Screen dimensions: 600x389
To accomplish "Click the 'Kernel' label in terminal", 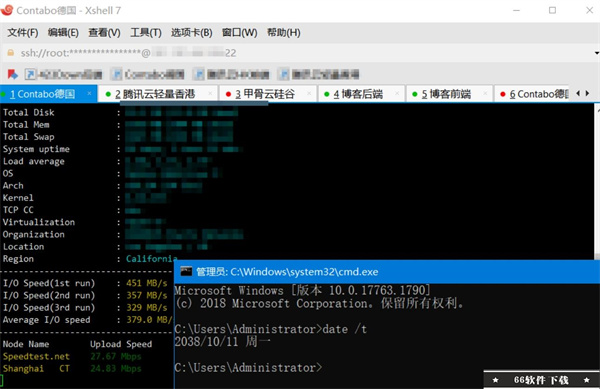I will pos(18,198).
